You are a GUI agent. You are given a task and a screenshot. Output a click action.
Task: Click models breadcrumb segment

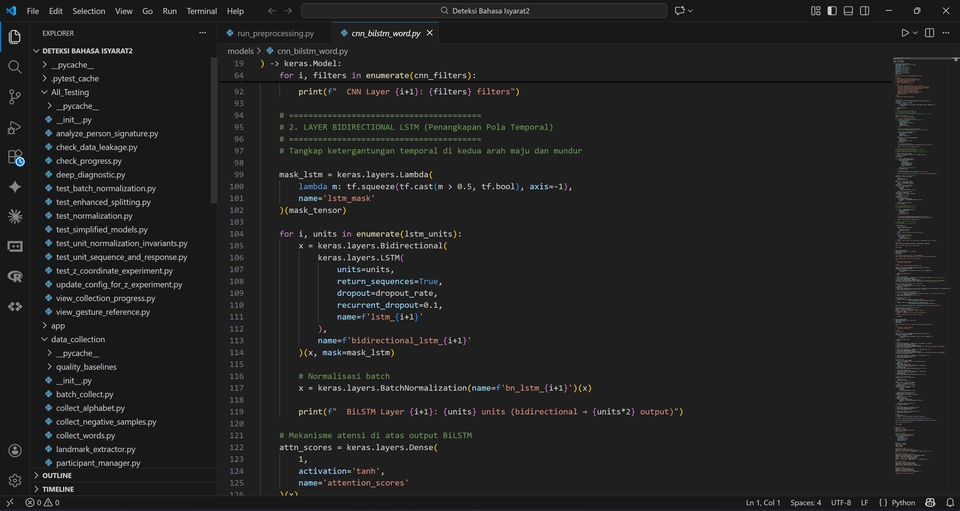click(240, 51)
